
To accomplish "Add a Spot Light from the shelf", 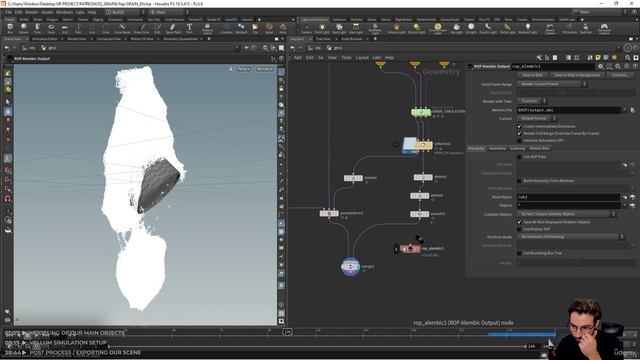I will click(x=339, y=29).
